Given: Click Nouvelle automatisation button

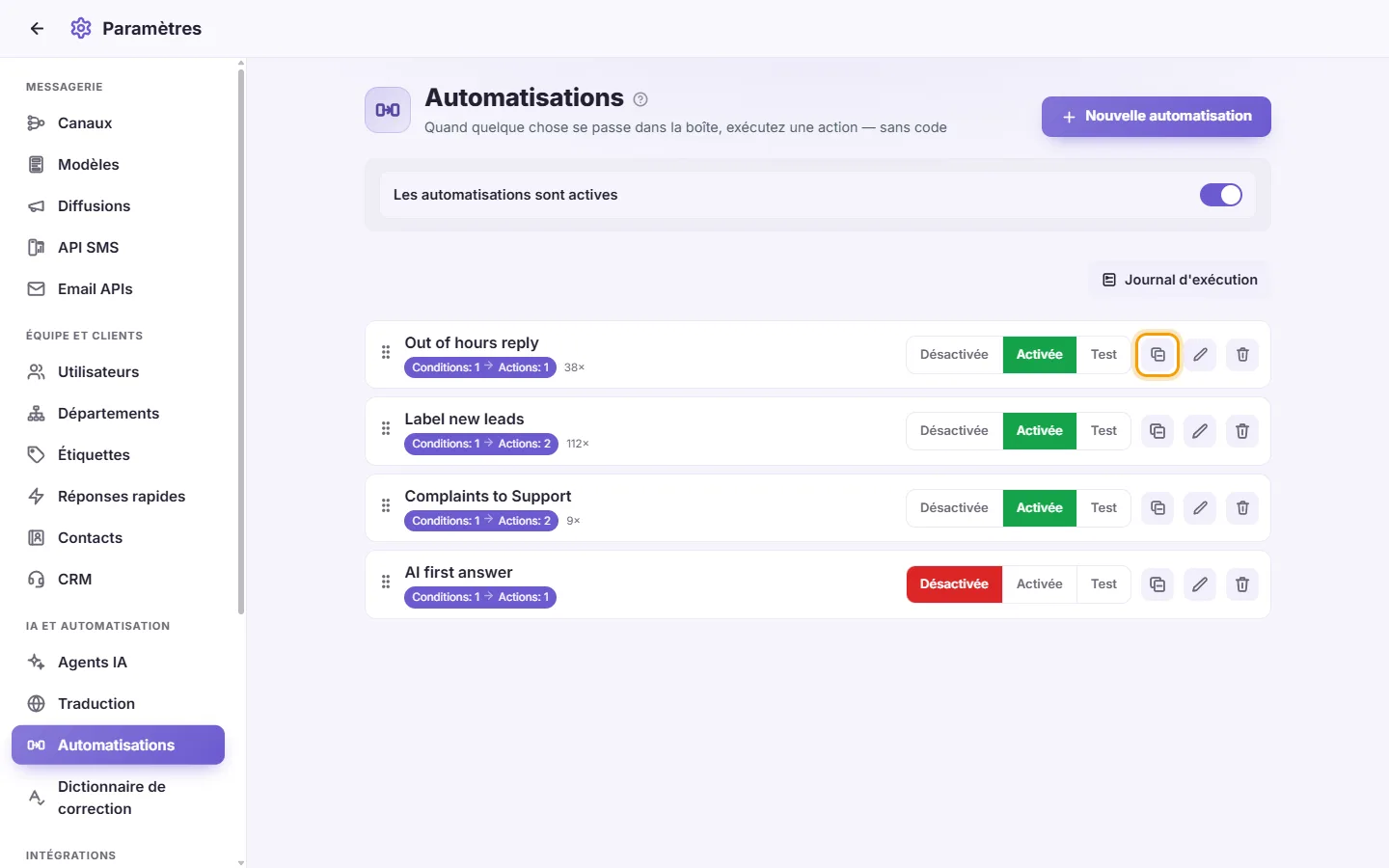Looking at the screenshot, I should pos(1157,117).
